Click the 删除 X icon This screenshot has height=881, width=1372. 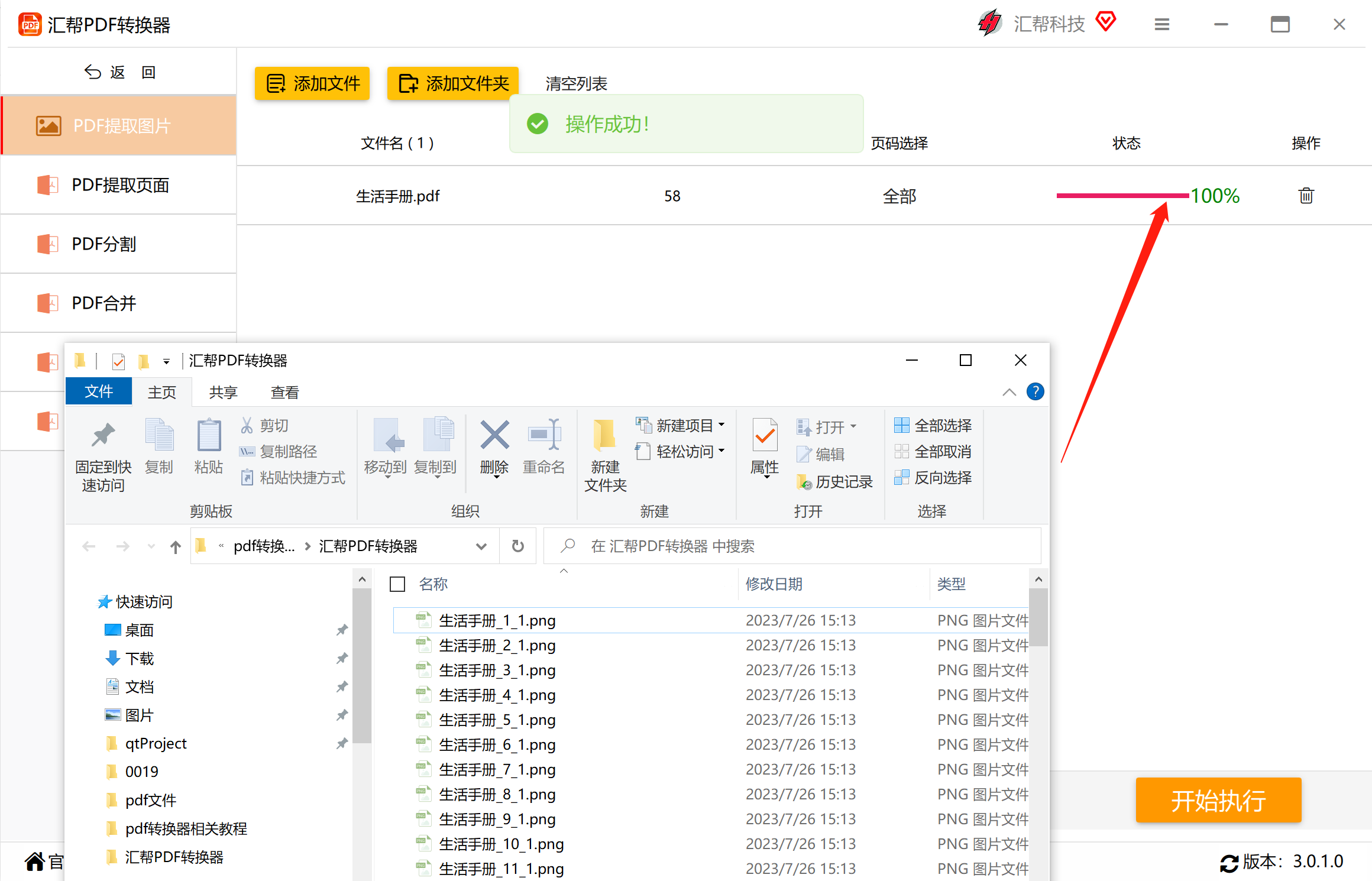click(494, 435)
